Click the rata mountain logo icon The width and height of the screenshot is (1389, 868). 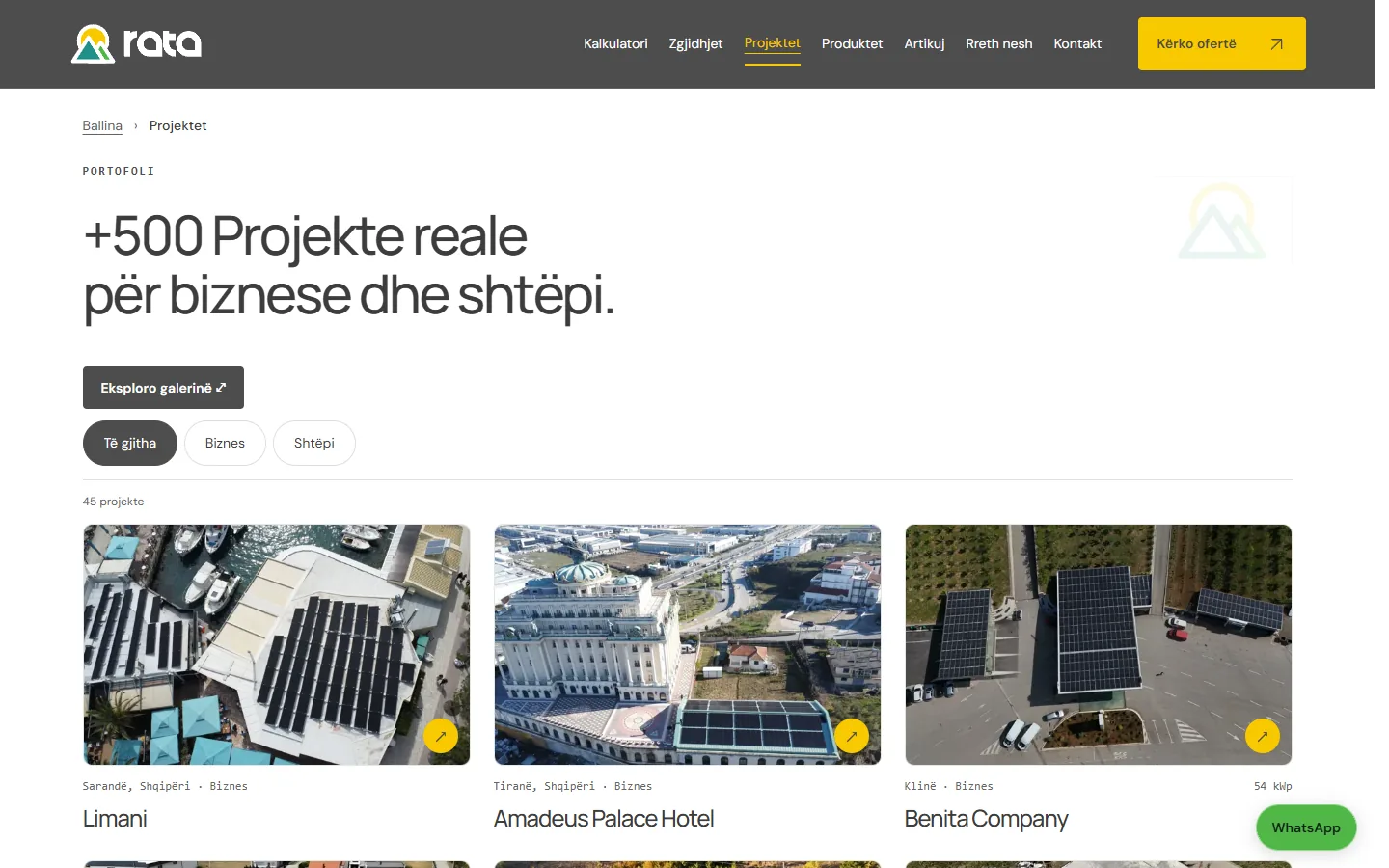(93, 44)
